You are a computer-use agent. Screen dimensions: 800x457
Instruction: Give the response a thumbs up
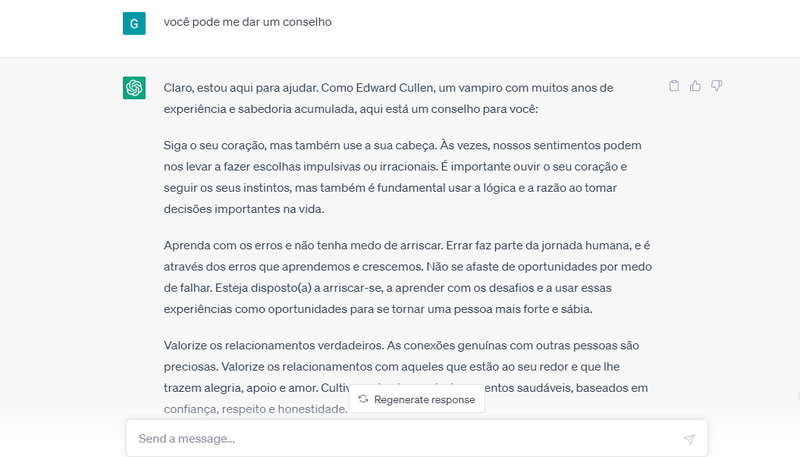click(695, 86)
